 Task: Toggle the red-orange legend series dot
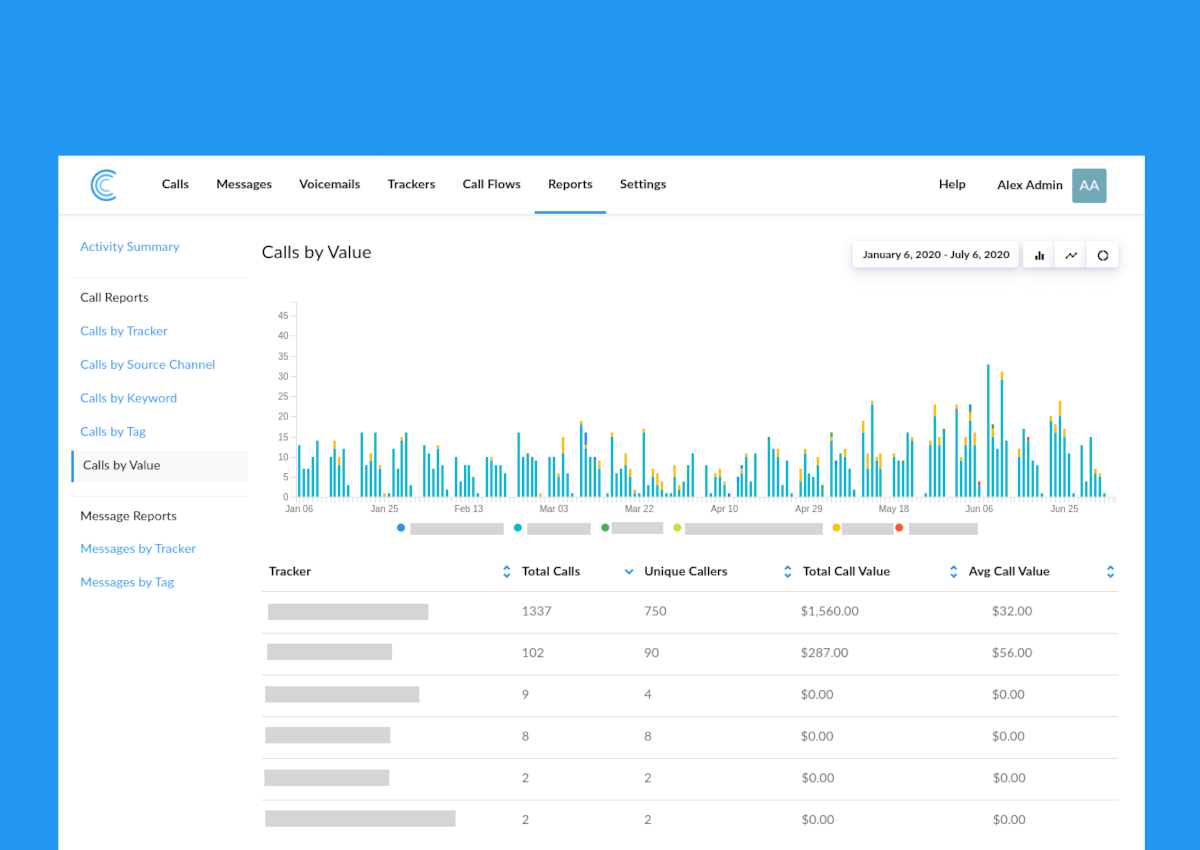pyautogui.click(x=899, y=527)
